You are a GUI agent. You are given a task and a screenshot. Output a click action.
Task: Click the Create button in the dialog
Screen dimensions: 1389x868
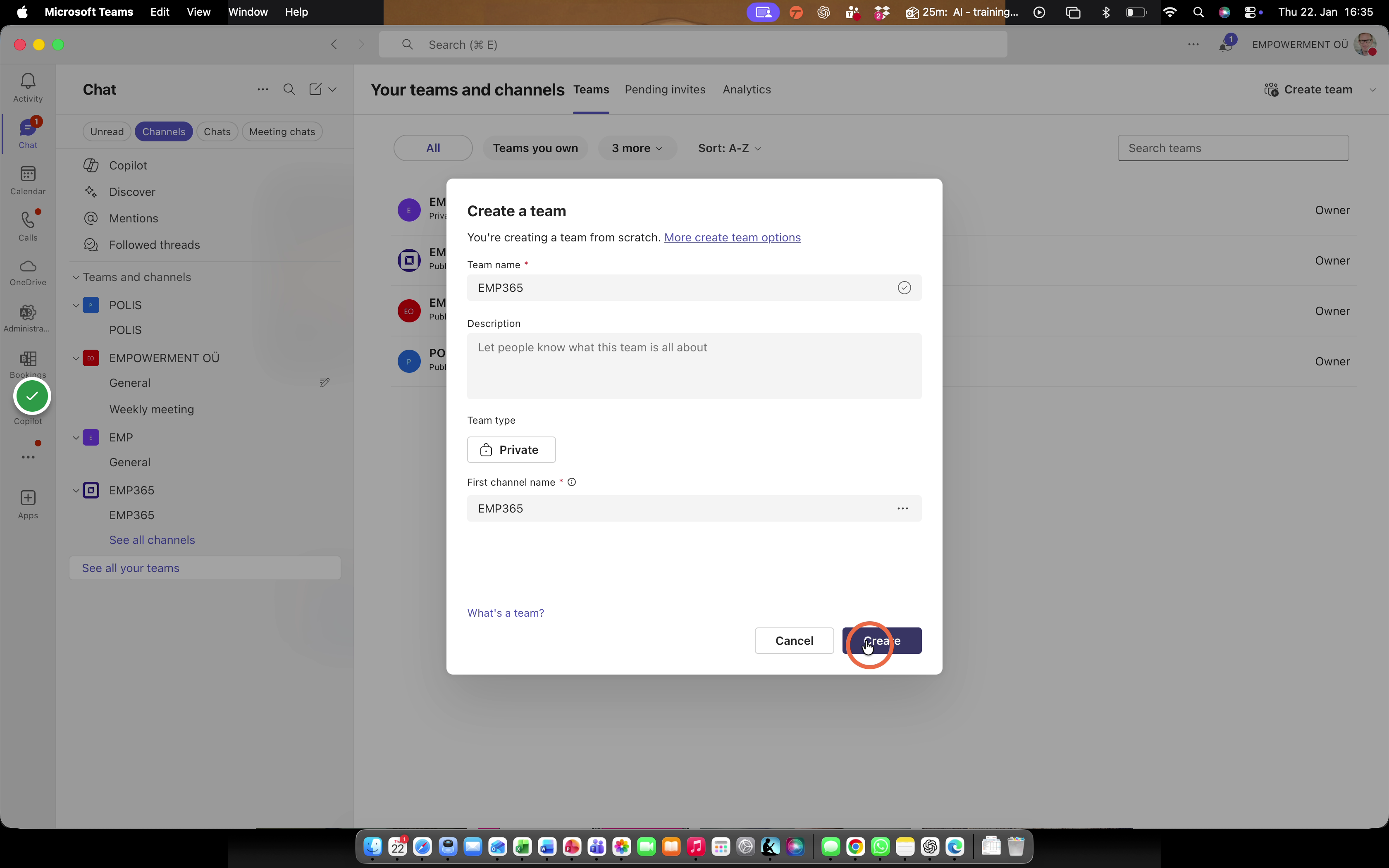pos(882,641)
